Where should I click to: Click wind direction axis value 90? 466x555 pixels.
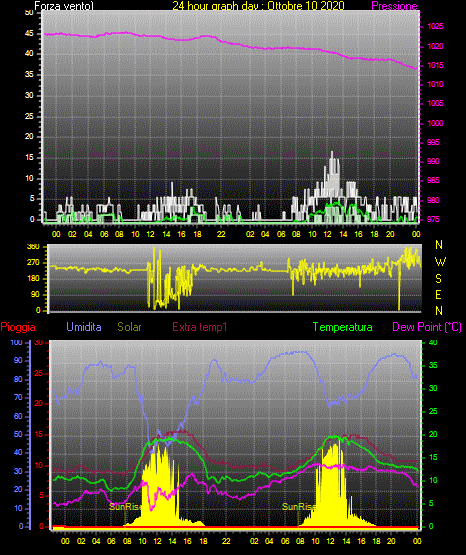[35, 295]
